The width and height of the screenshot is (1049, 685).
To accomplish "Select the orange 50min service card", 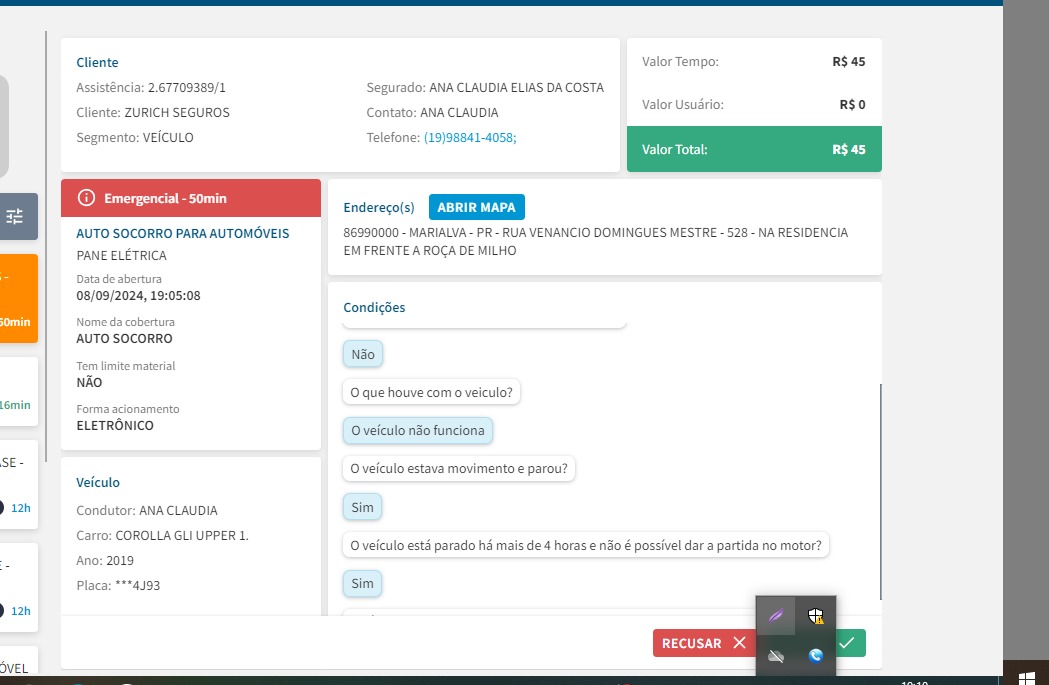I will pos(18,299).
